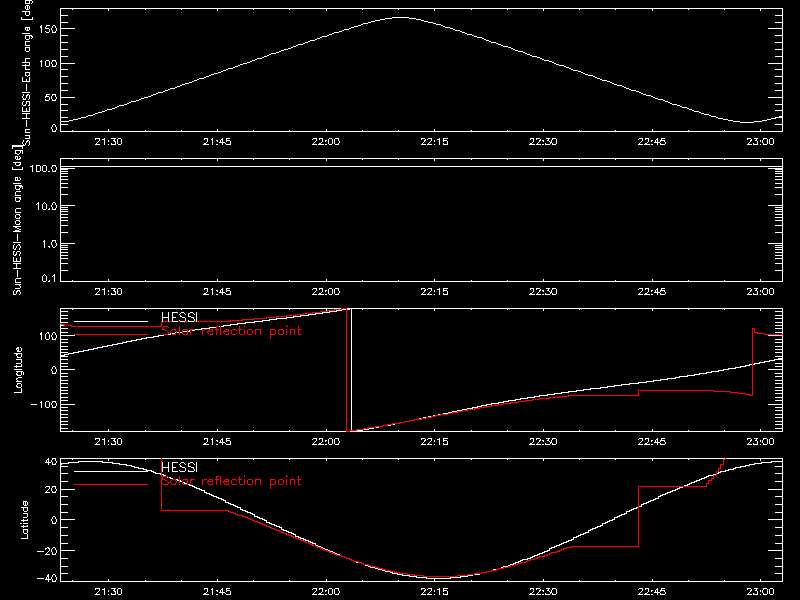Image resolution: width=800 pixels, height=600 pixels.
Task: Click 21:45 time label under Moon angle plot
Action: tap(217, 292)
